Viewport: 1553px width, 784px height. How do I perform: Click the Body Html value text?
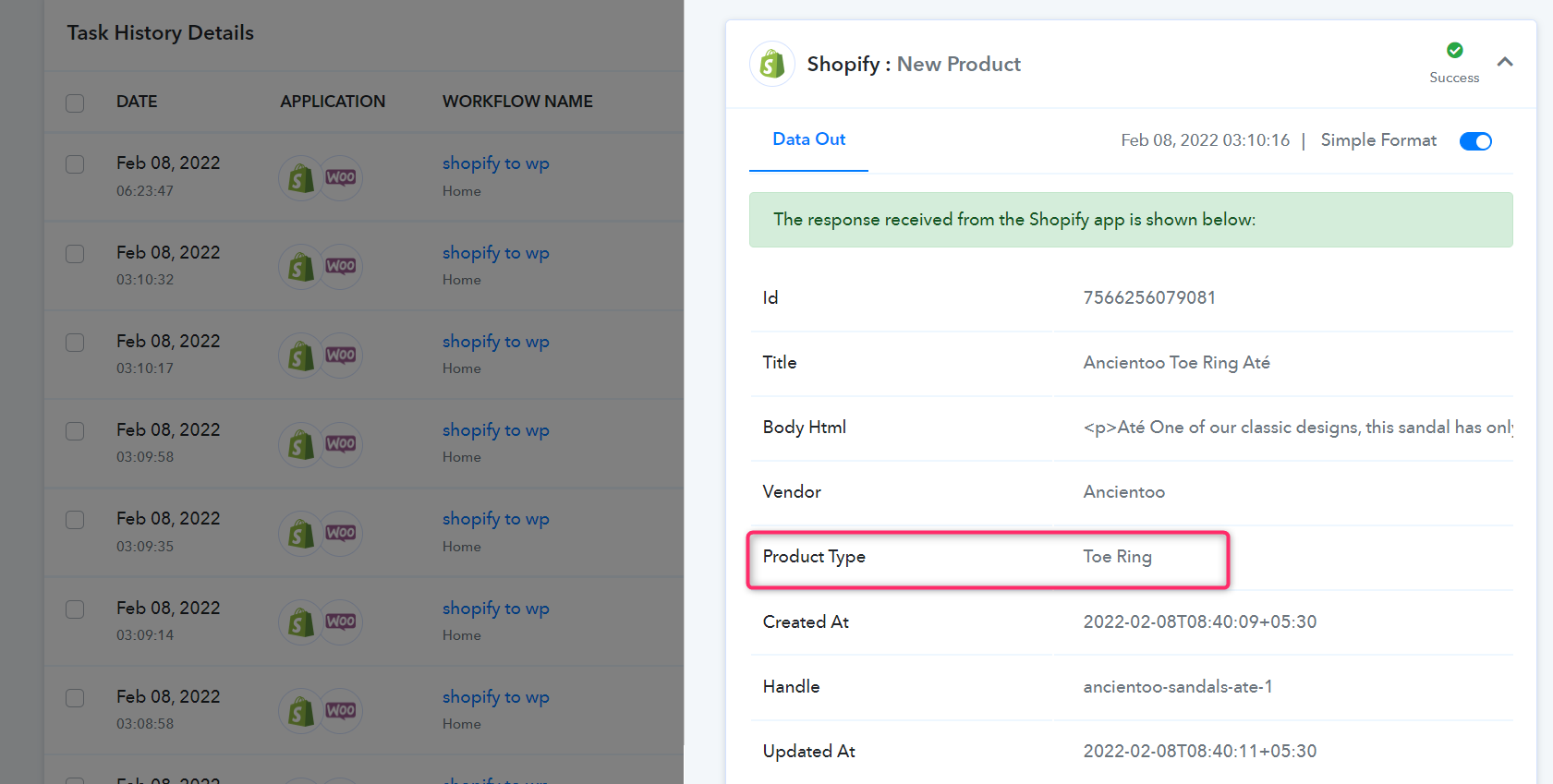point(1298,428)
